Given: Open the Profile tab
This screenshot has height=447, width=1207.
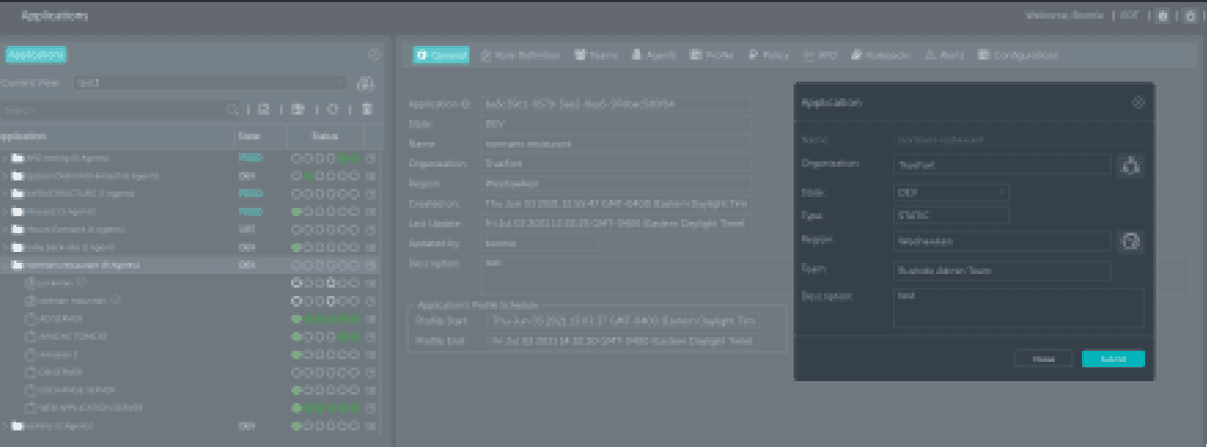Looking at the screenshot, I should [713, 56].
